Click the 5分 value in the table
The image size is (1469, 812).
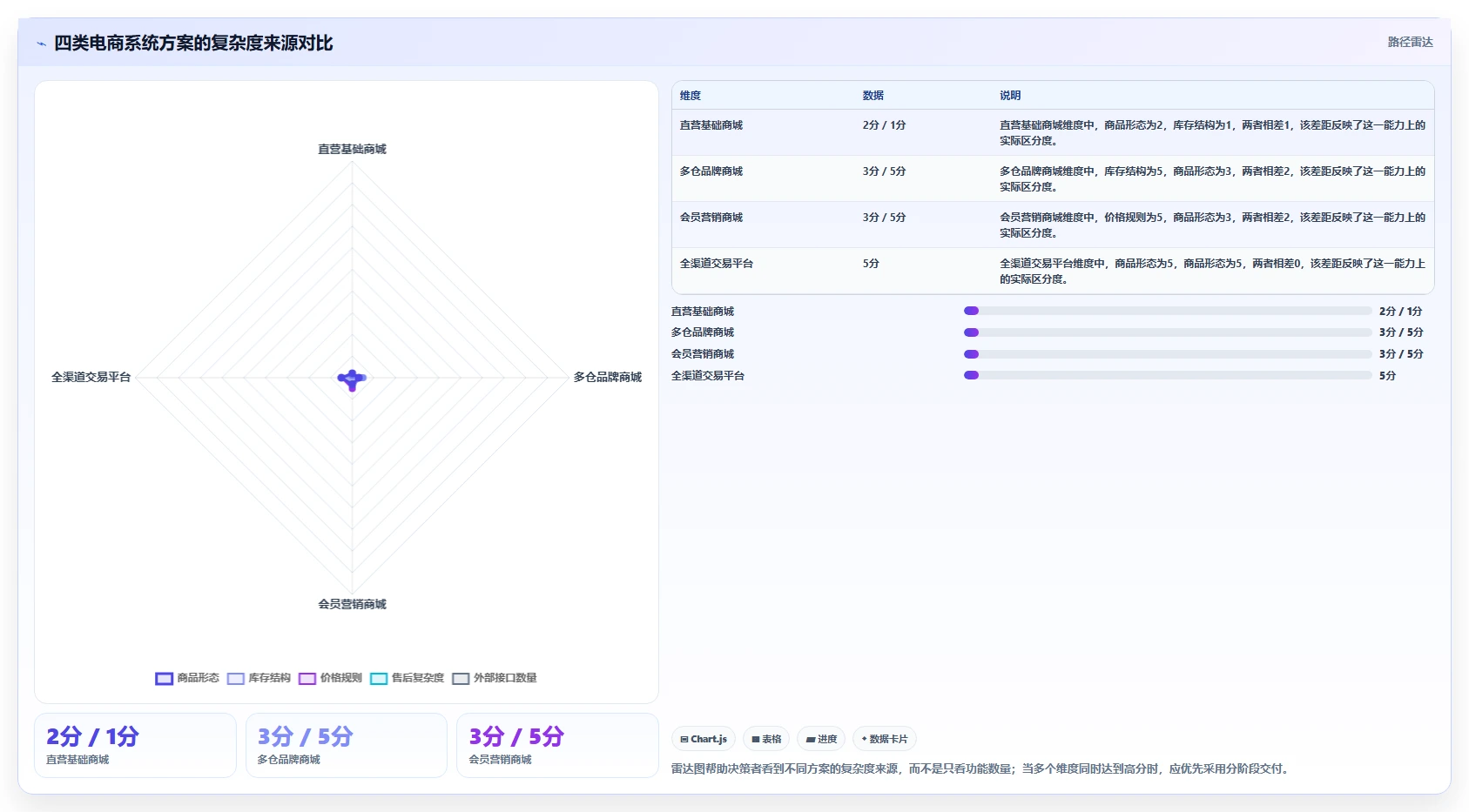[x=871, y=264]
